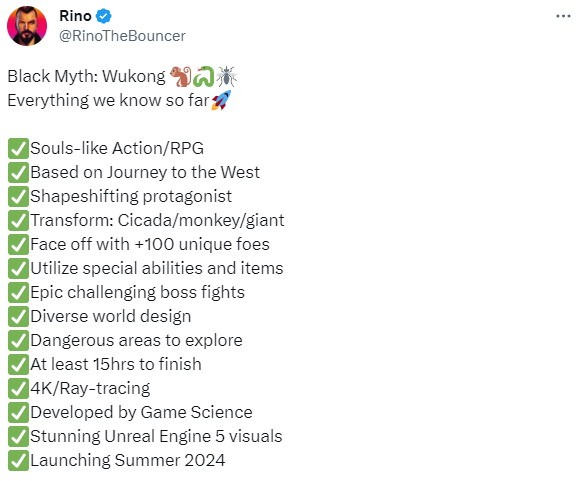Click the blue verified badge icon
The height and width of the screenshot is (481, 583).
pyautogui.click(x=104, y=16)
